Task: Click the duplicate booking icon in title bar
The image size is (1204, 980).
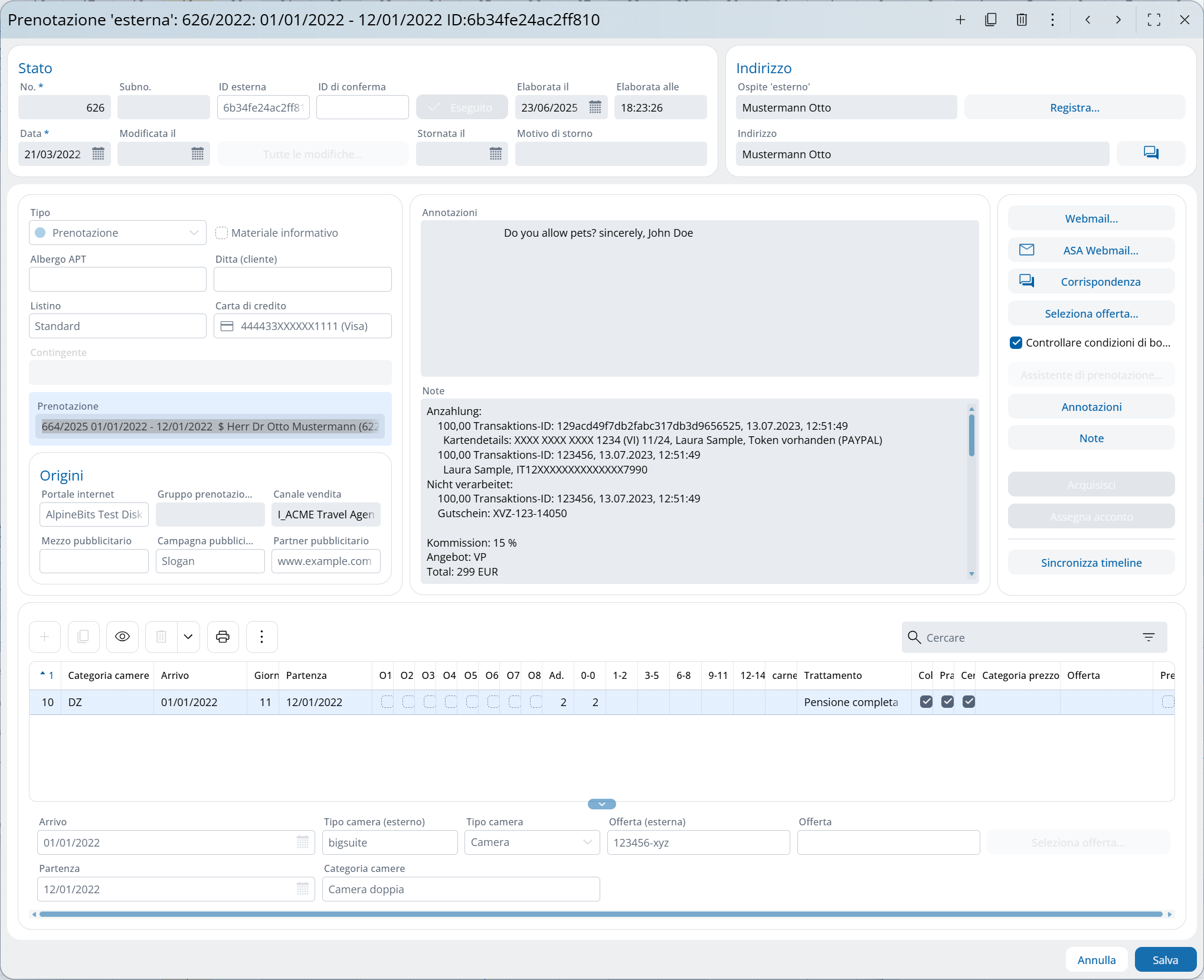Action: pyautogui.click(x=991, y=20)
